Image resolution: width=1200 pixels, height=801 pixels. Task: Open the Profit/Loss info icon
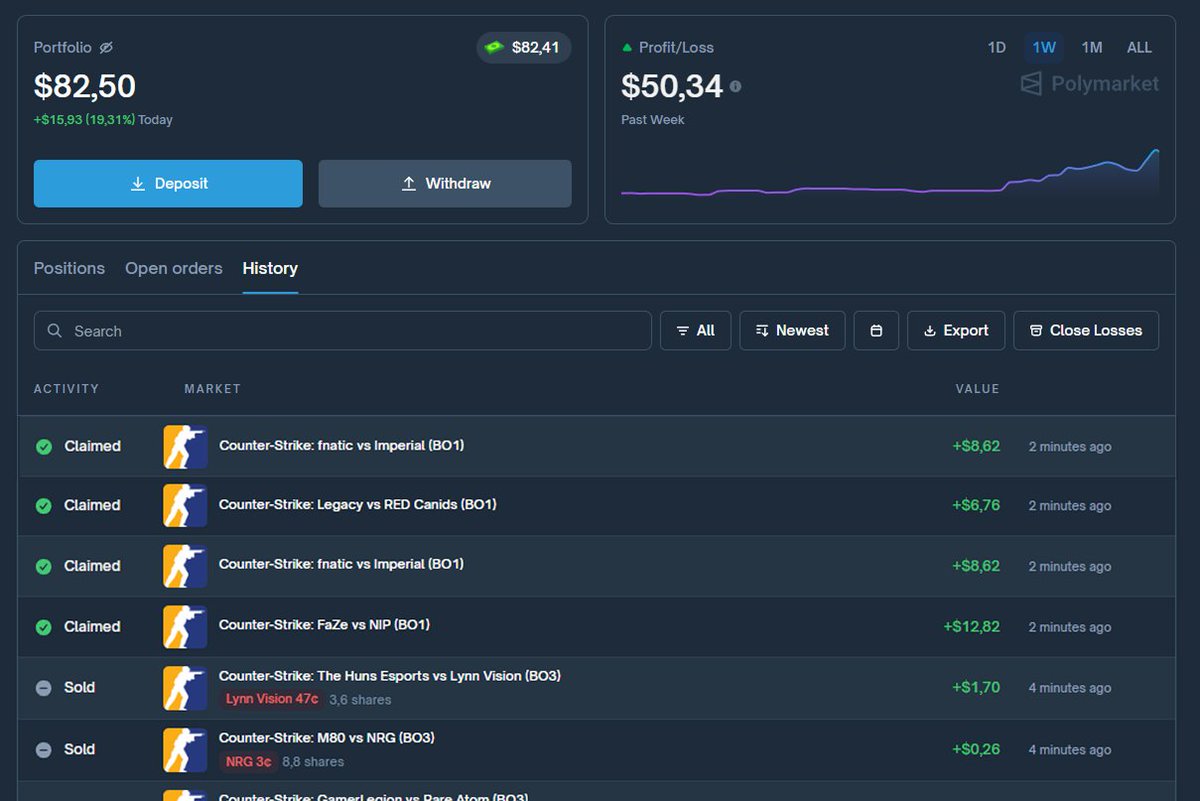point(735,86)
